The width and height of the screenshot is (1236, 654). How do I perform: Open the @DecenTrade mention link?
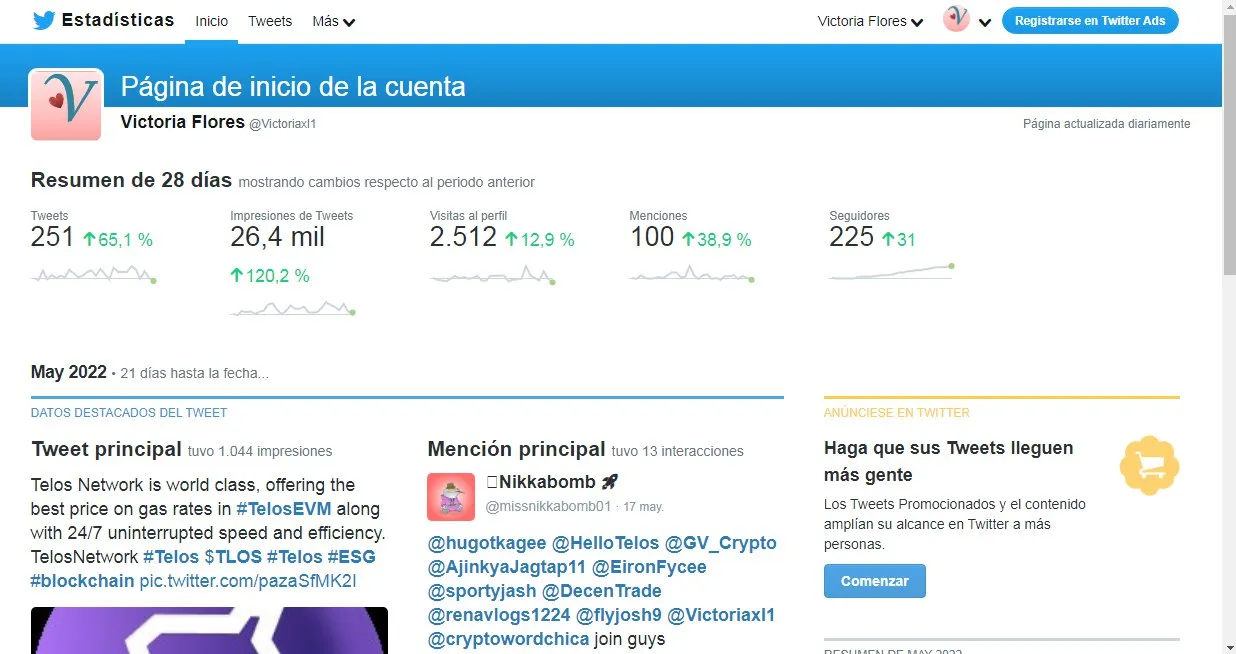(602, 591)
